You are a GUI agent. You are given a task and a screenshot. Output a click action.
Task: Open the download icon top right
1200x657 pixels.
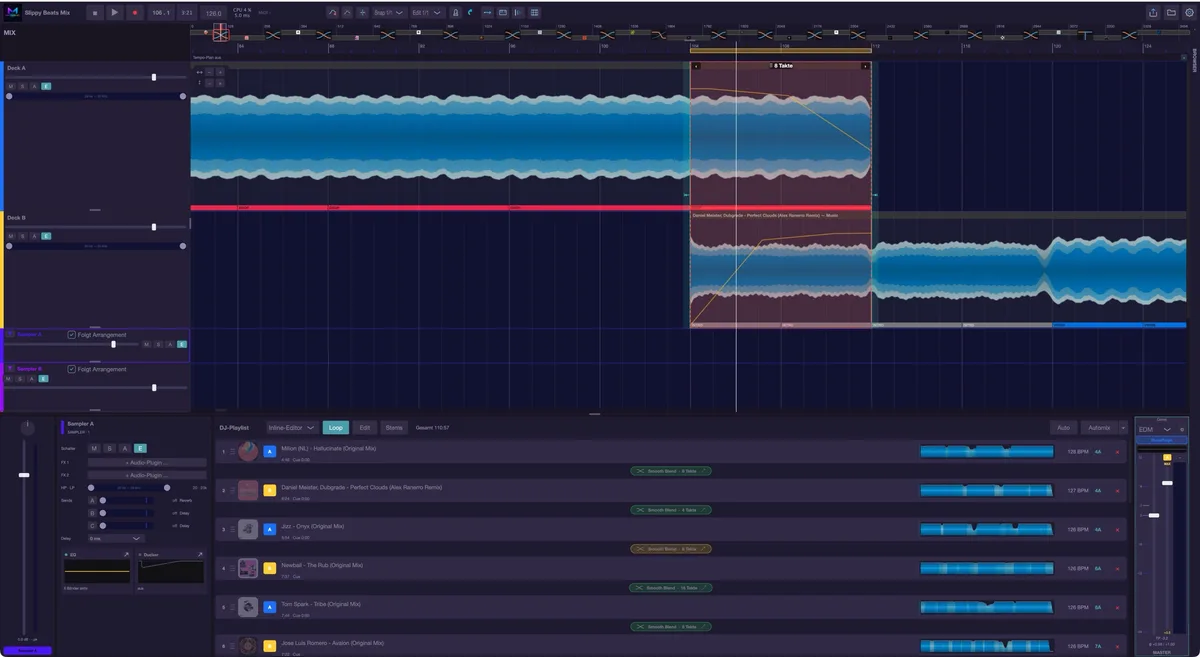pyautogui.click(x=1171, y=12)
